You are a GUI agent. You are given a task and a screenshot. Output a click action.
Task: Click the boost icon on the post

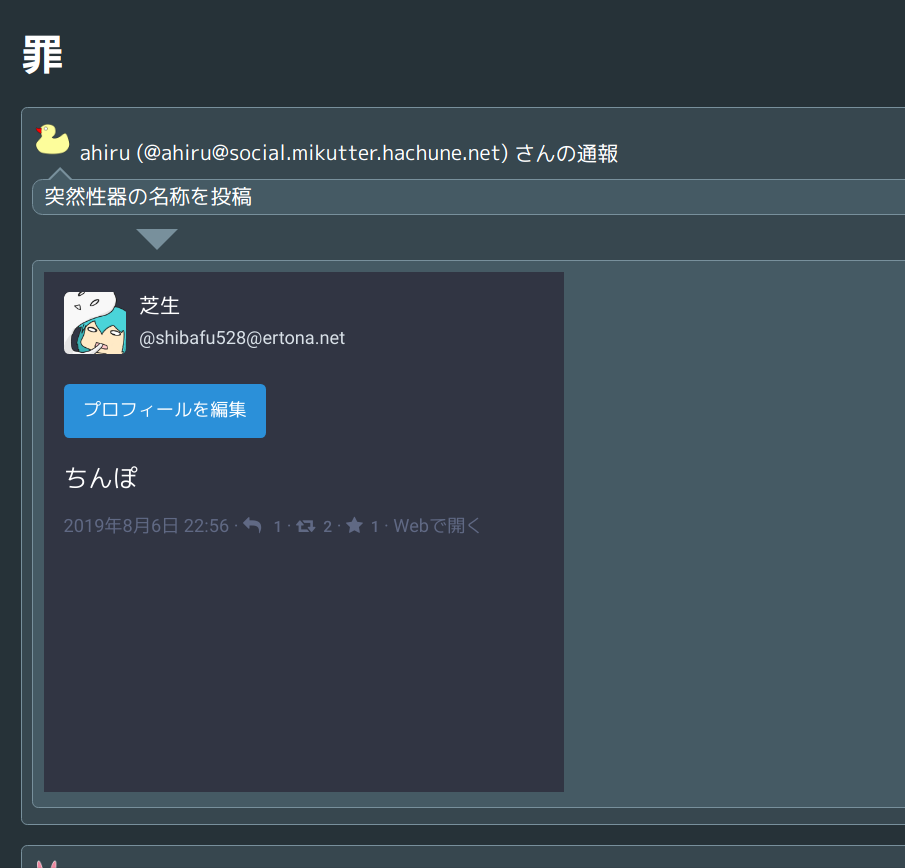point(306,526)
